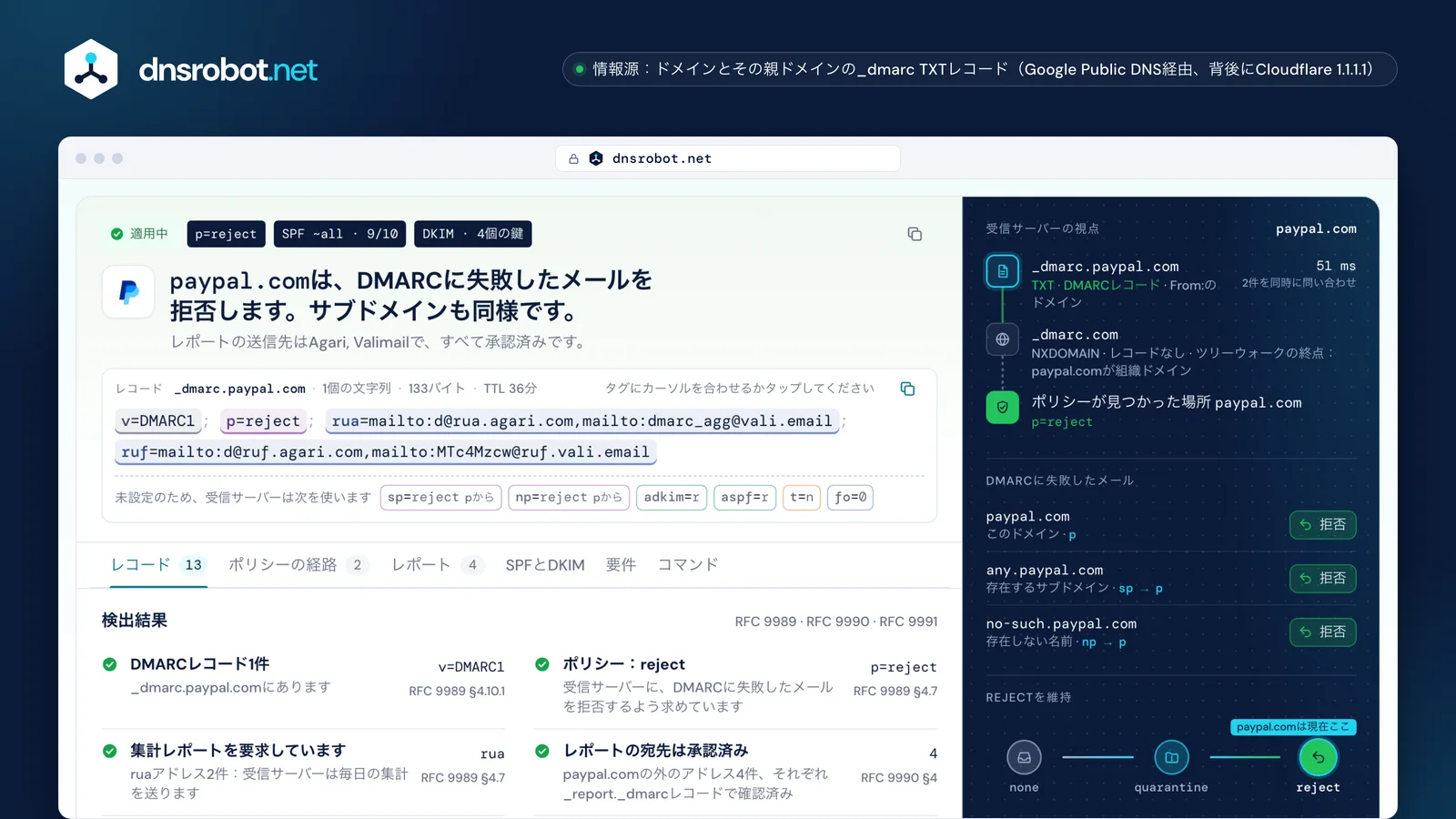Click the ruf=mailto tag
This screenshot has height=819, width=1456.
pyautogui.click(x=386, y=452)
